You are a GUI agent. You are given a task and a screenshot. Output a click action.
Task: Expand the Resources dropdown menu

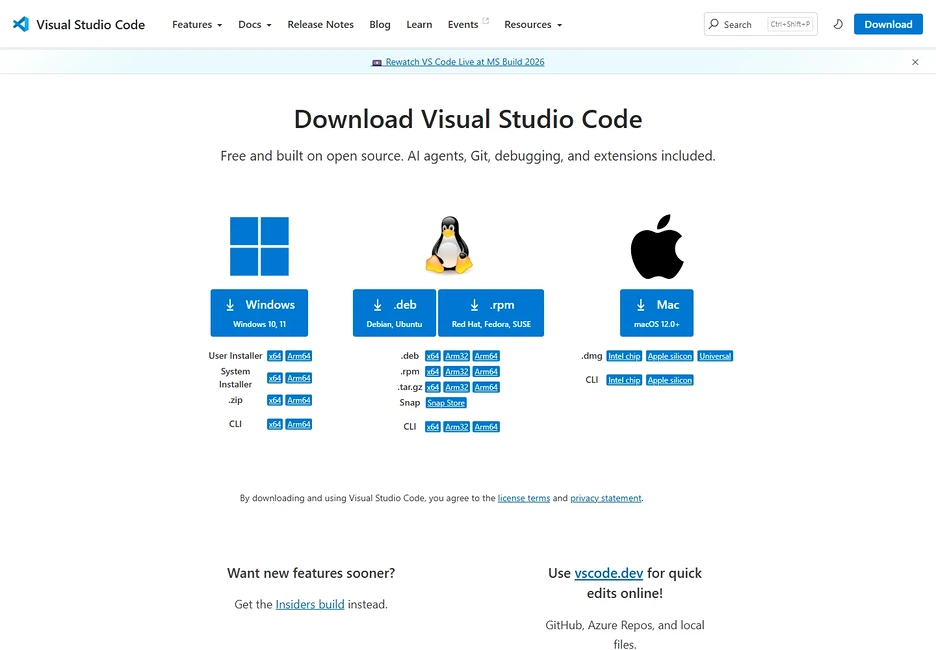click(x=533, y=24)
